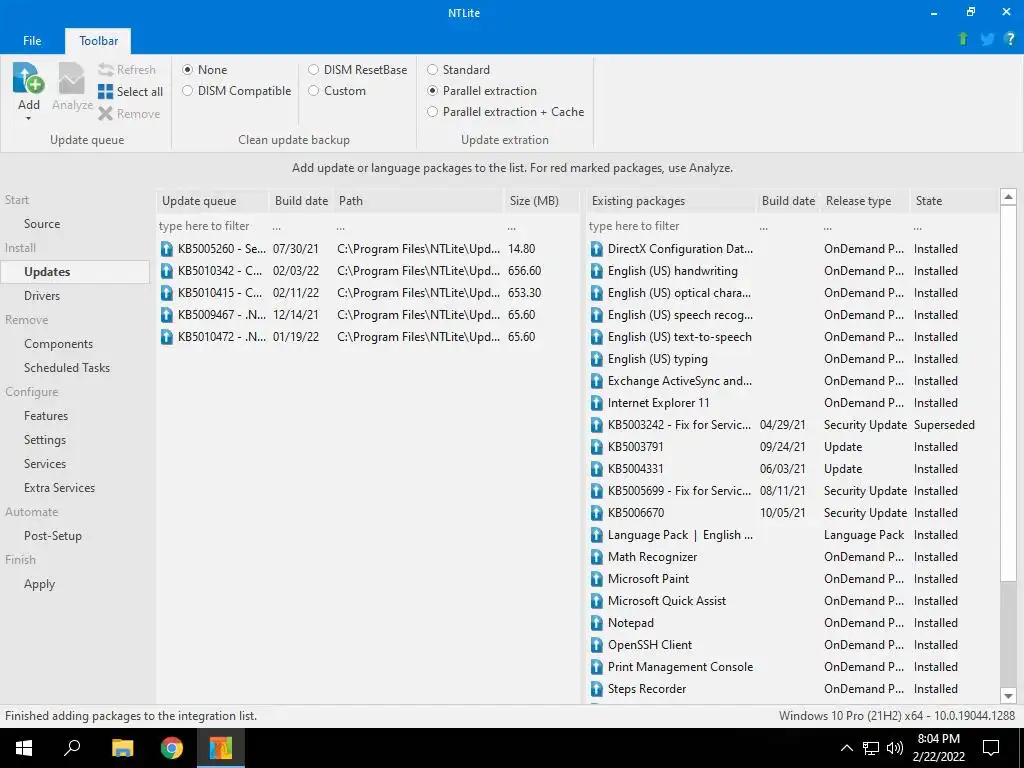Open the Services page in sidebar
Image resolution: width=1024 pixels, height=768 pixels.
coord(44,464)
